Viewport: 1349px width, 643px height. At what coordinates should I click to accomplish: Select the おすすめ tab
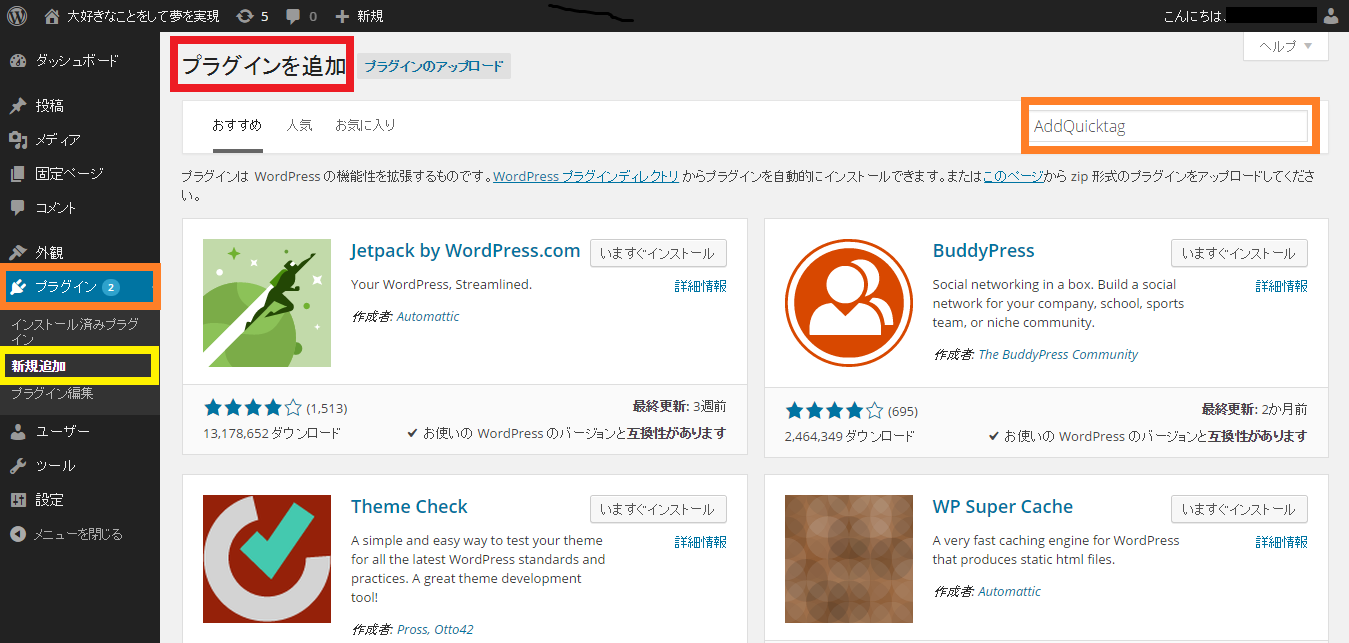tap(237, 125)
